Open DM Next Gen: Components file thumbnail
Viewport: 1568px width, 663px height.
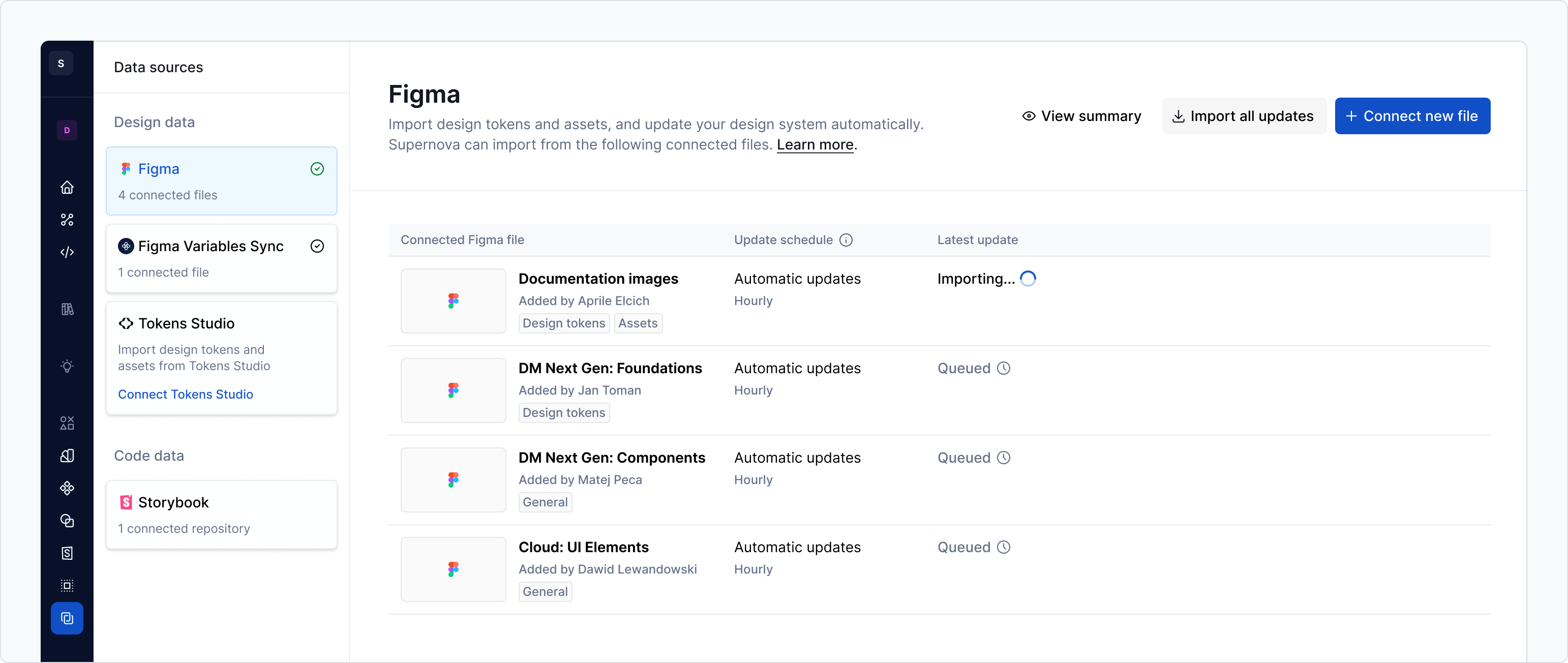pyautogui.click(x=454, y=480)
